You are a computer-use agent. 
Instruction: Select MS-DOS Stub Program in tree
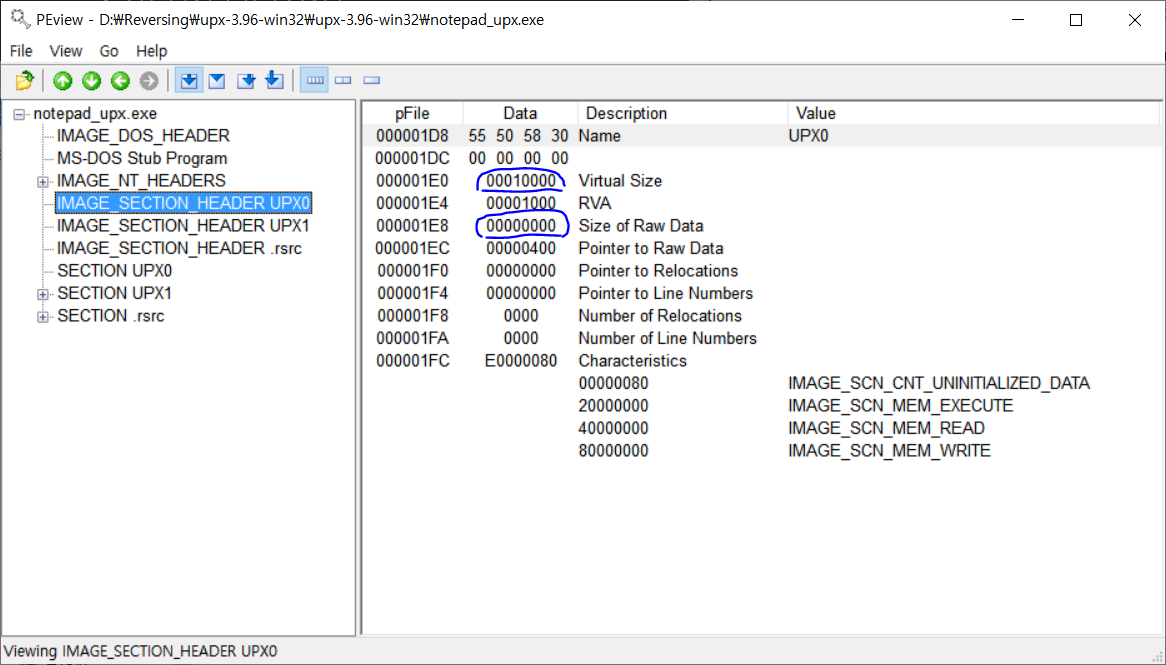[142, 158]
